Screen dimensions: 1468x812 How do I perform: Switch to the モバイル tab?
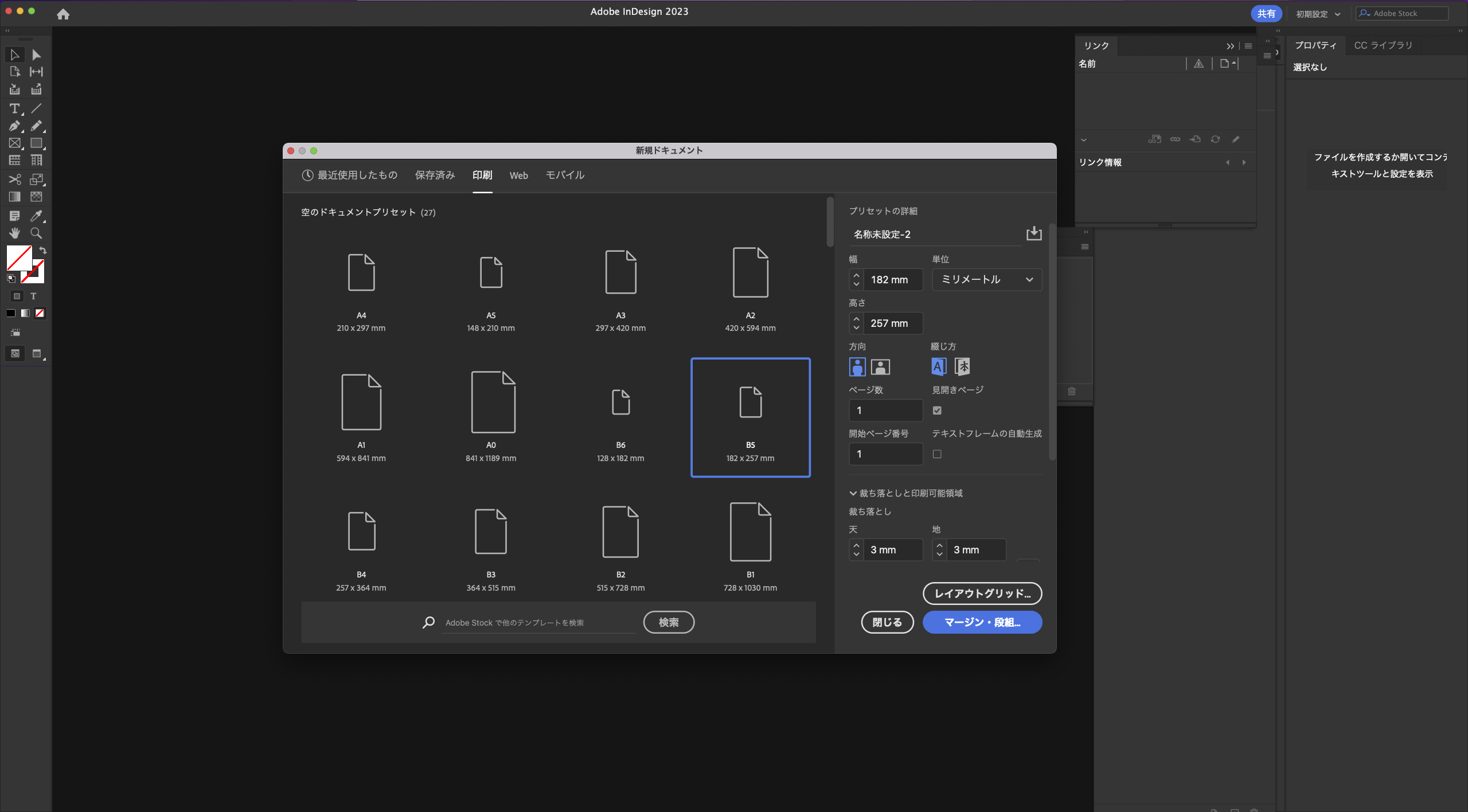pyautogui.click(x=565, y=175)
